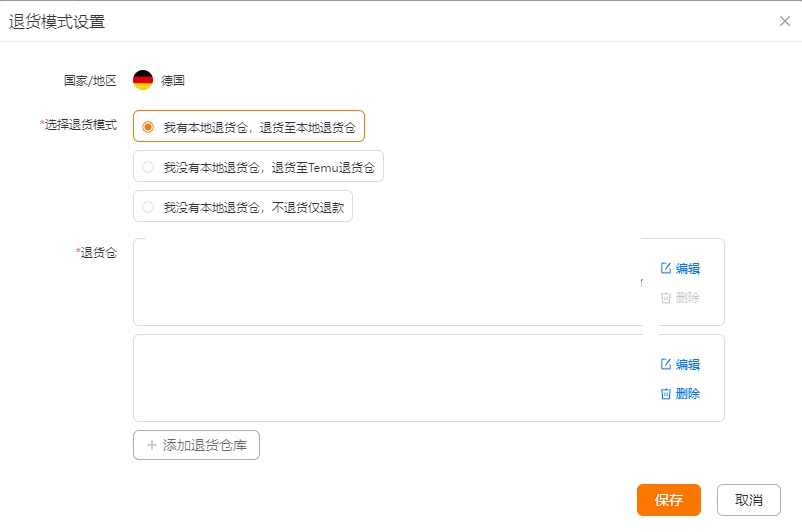
Task: Click the 删除 link for second warehouse
Action: click(688, 394)
